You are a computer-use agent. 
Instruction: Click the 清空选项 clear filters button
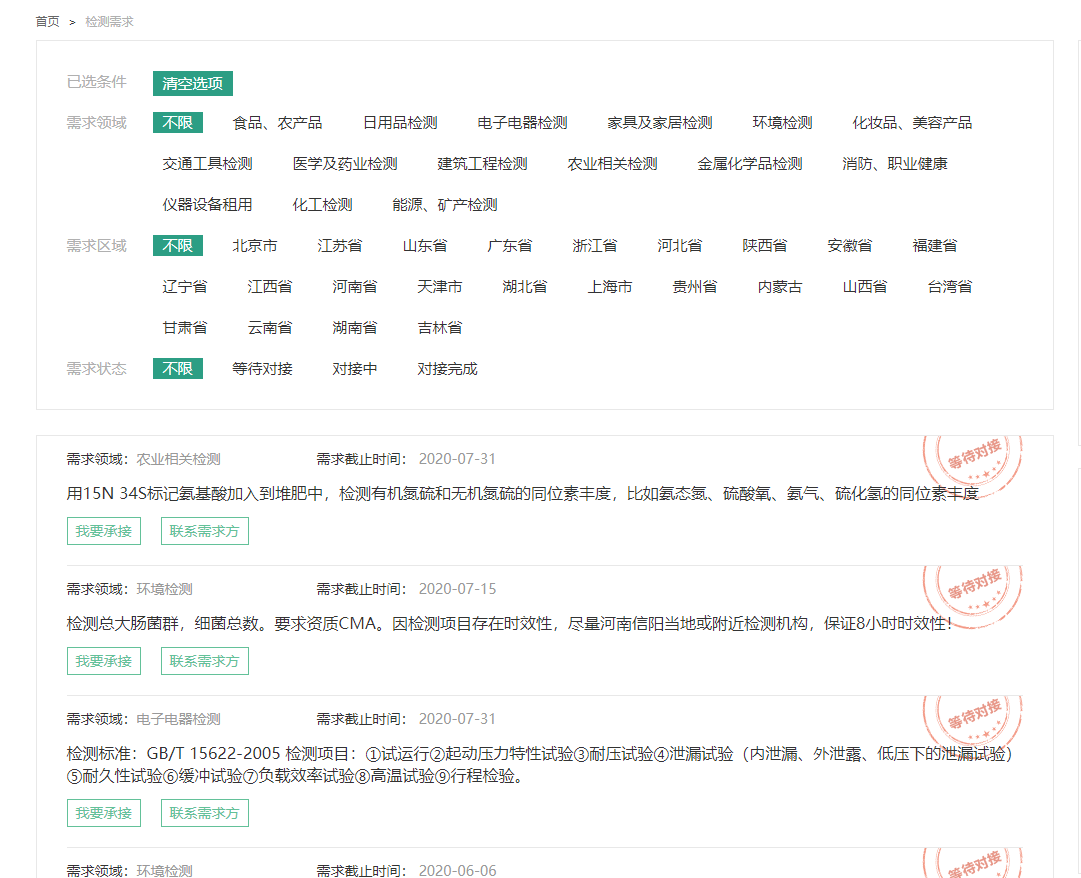coord(192,83)
